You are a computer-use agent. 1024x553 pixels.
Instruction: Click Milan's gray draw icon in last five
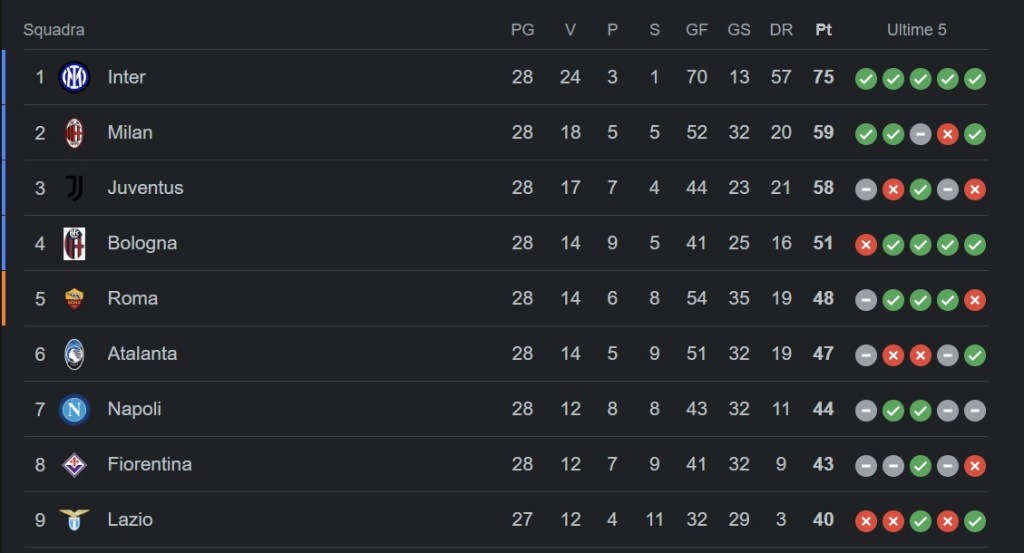[x=921, y=134]
